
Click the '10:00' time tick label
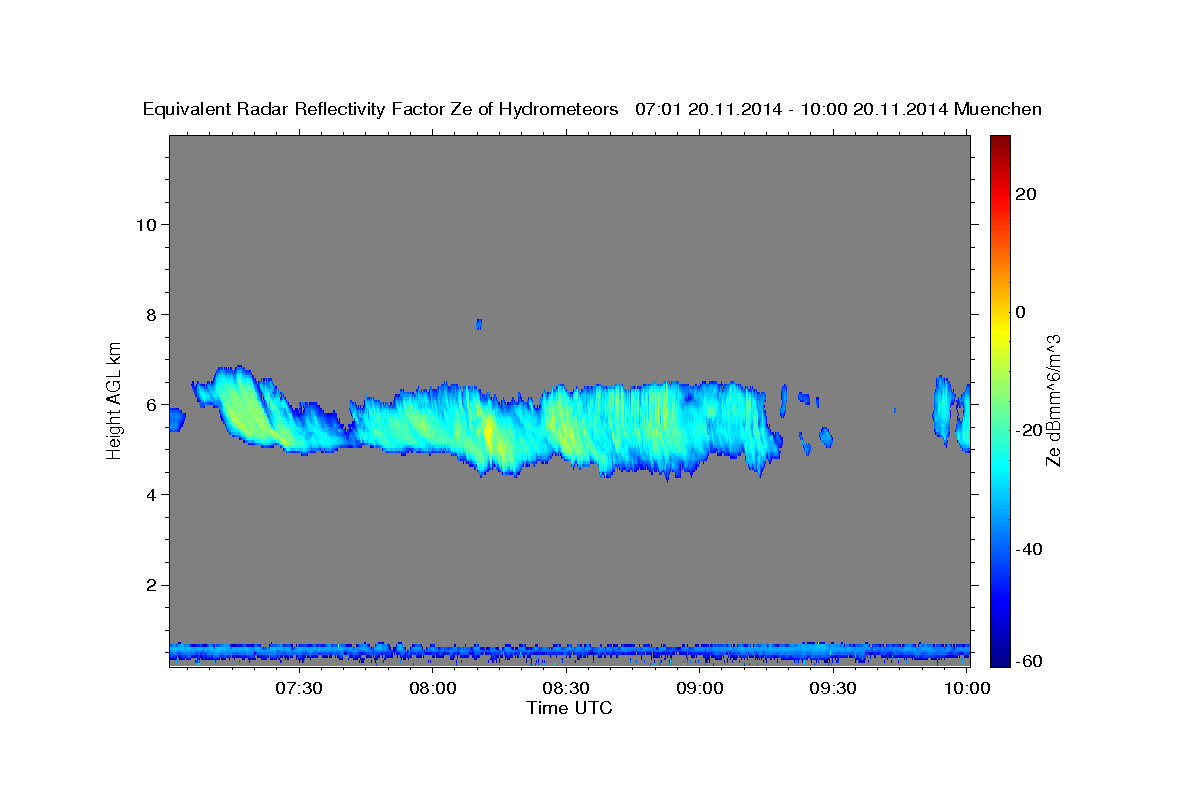[967, 688]
